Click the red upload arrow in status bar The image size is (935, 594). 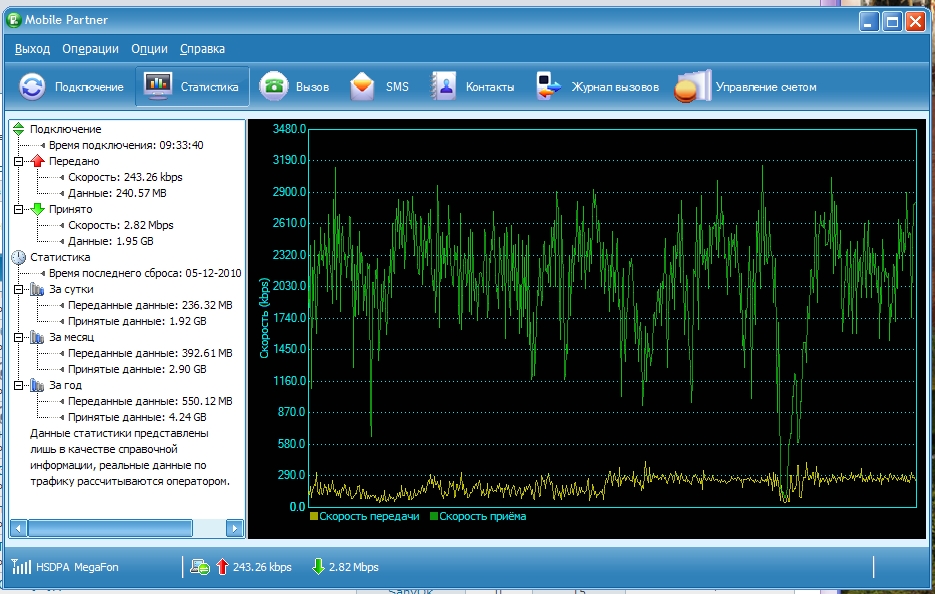point(222,567)
